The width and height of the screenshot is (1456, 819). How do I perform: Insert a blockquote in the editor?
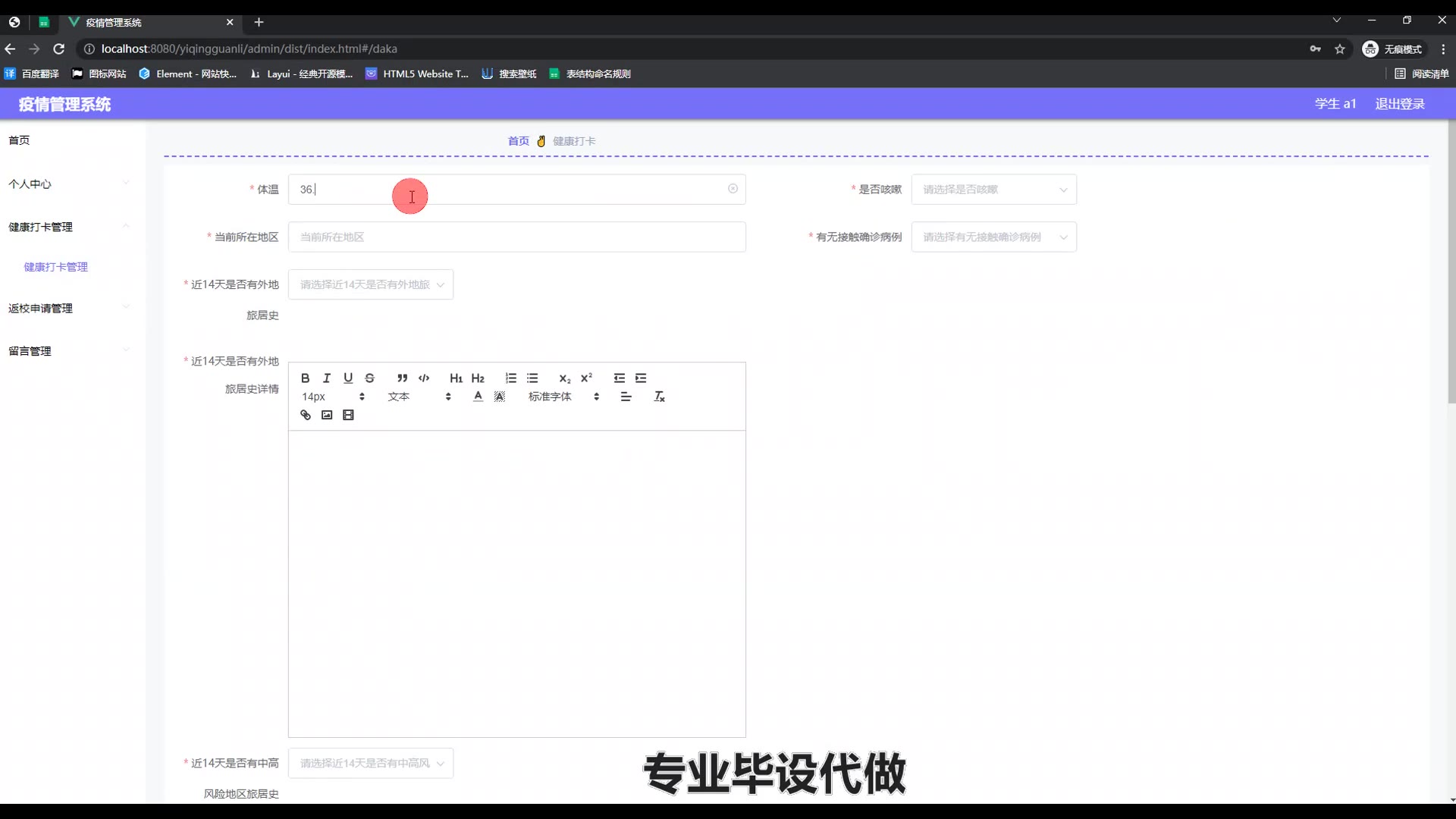click(402, 378)
